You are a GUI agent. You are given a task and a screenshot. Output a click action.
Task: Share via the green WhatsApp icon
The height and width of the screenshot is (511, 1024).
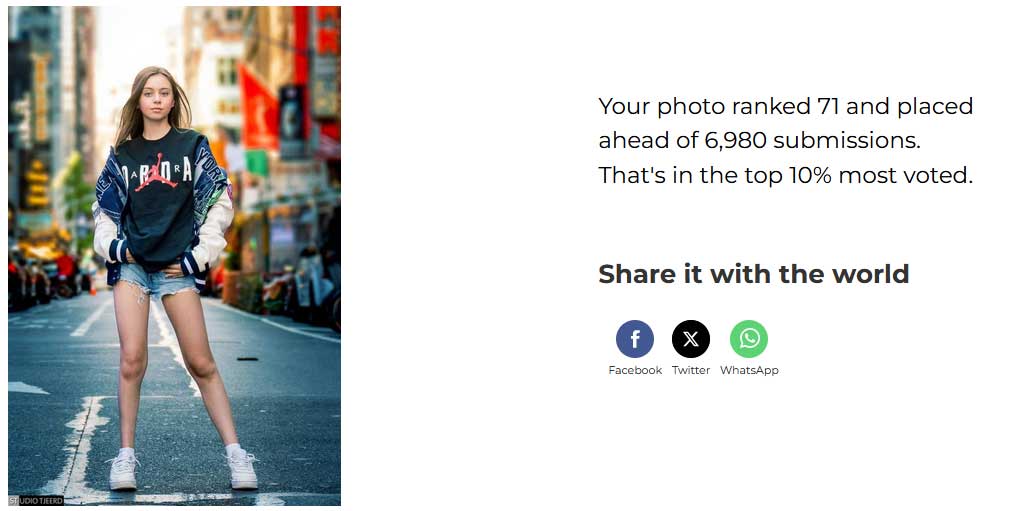pos(748,339)
